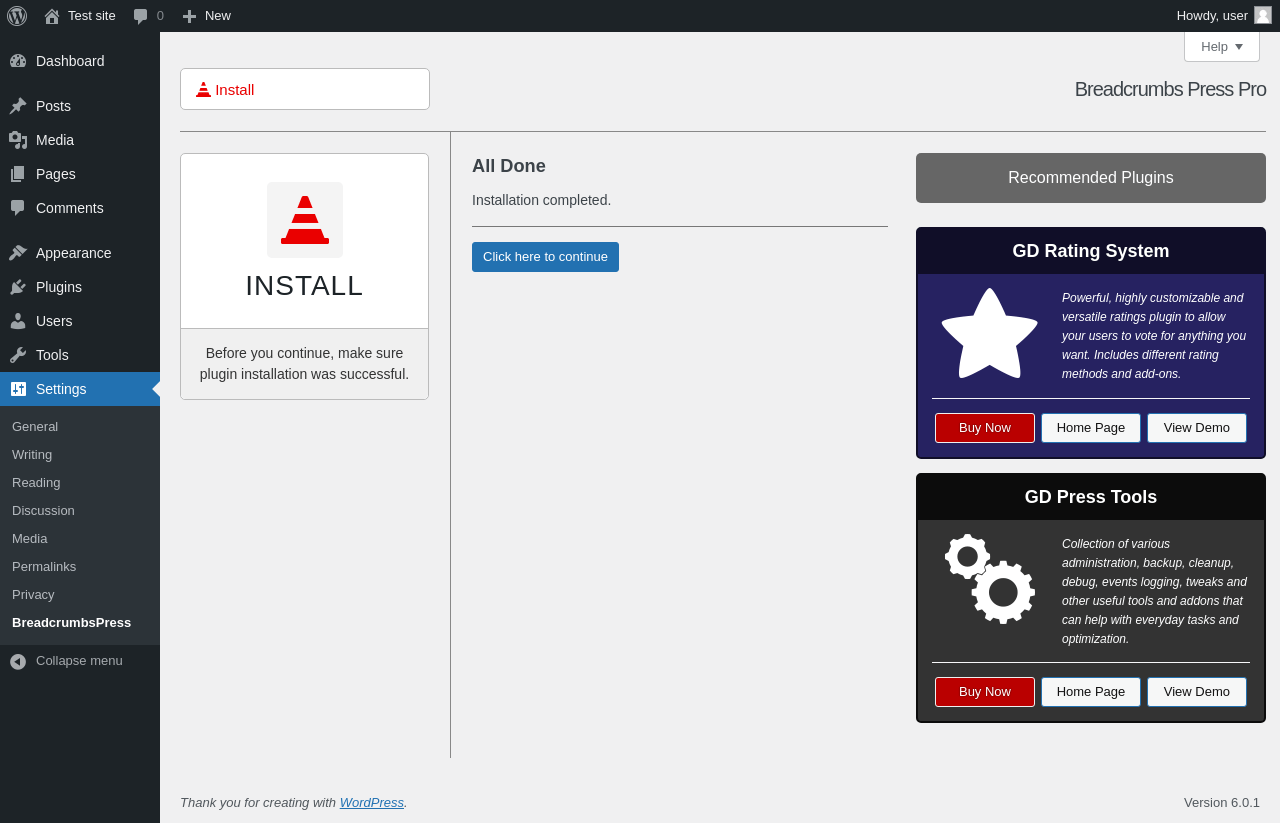Click the Appearance paintbrush icon
1280x823 pixels.
point(18,253)
